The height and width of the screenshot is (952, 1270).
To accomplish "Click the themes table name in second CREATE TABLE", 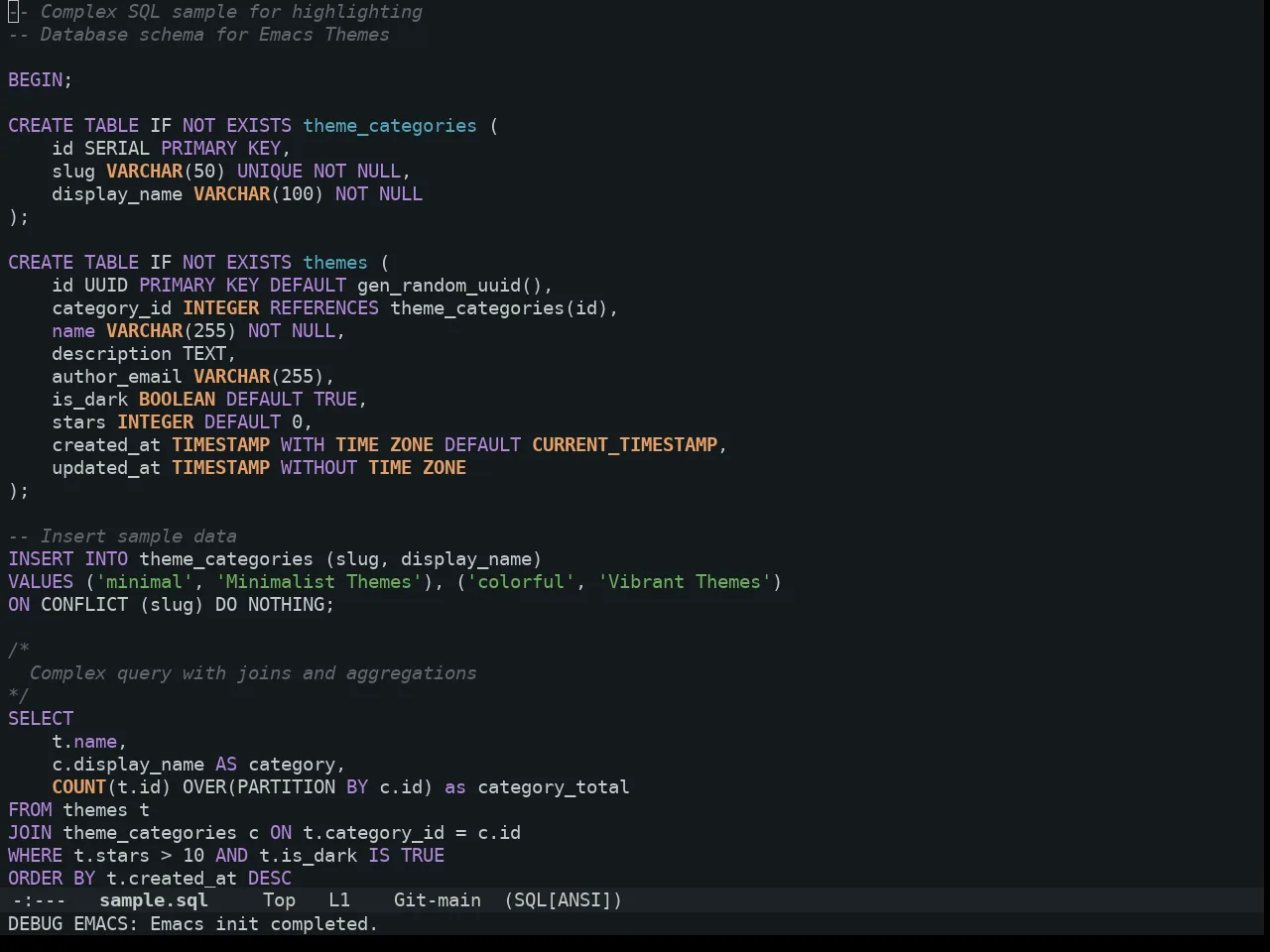I will (335, 263).
